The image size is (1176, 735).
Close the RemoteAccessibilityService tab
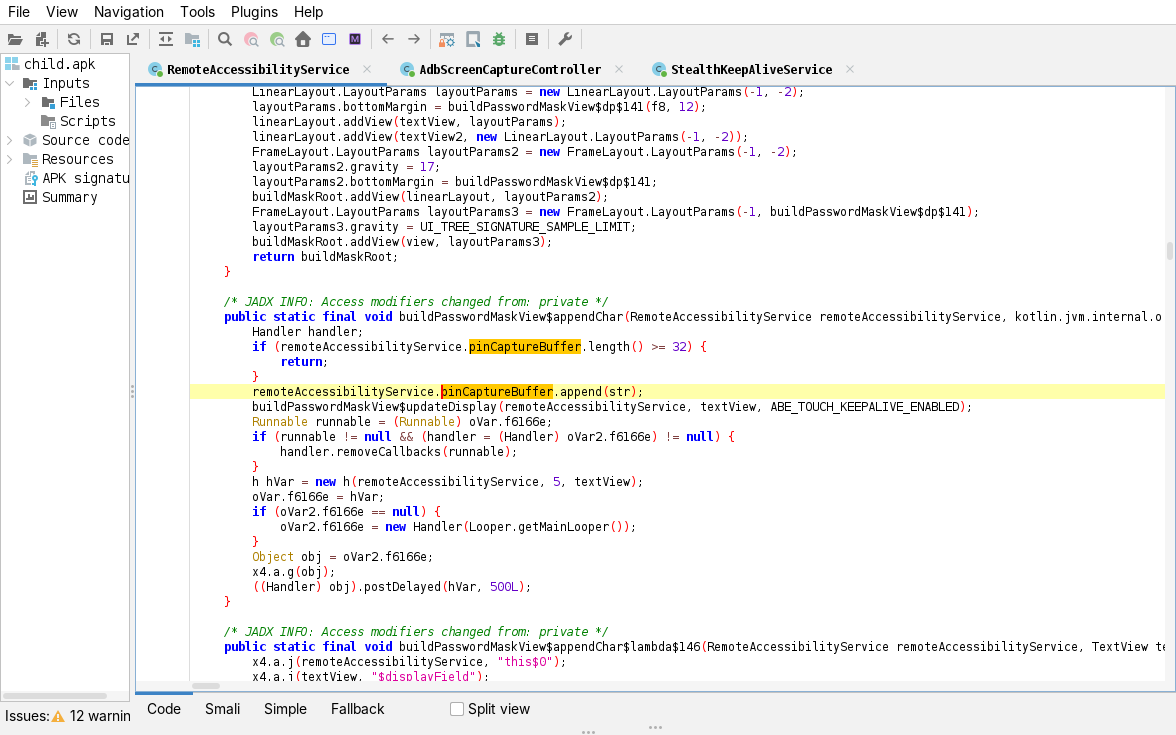tap(367, 69)
